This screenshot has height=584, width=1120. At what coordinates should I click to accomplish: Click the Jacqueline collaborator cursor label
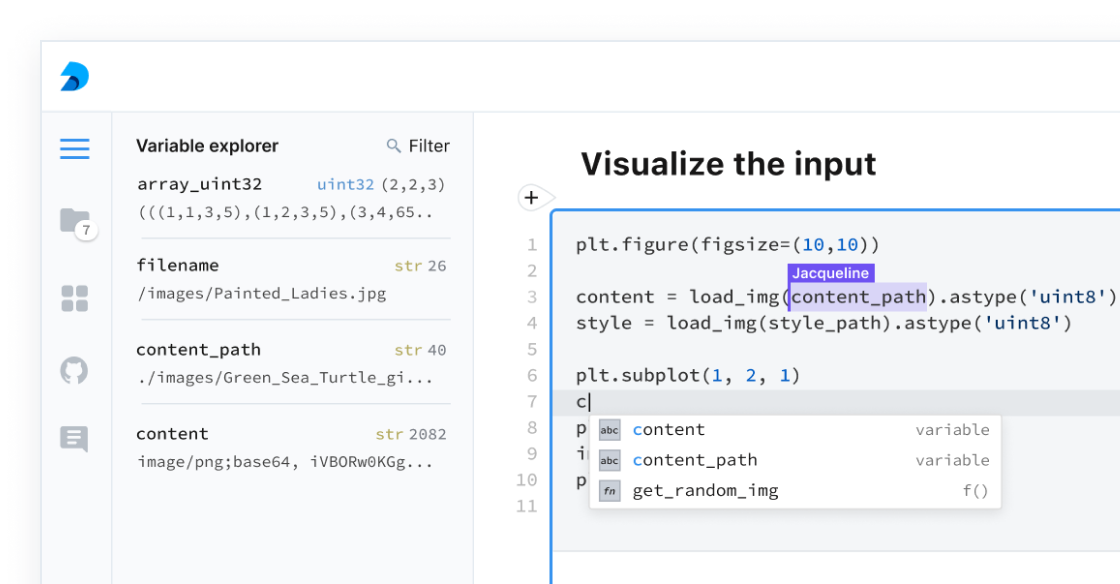point(831,273)
